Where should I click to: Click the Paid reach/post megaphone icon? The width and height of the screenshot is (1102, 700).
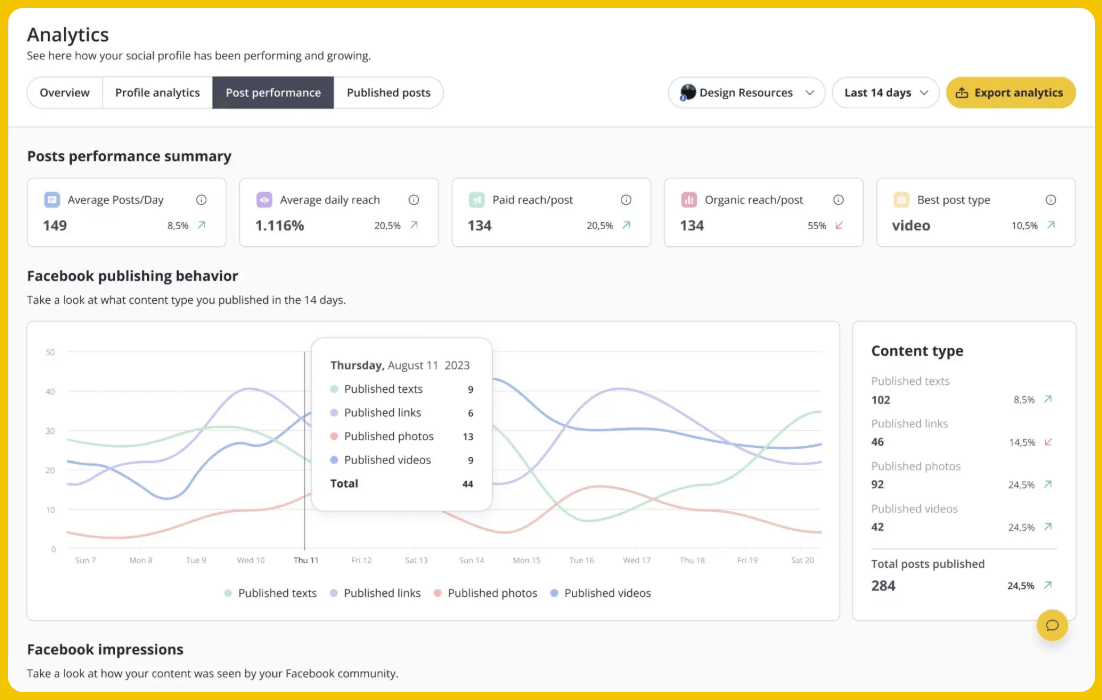477,200
